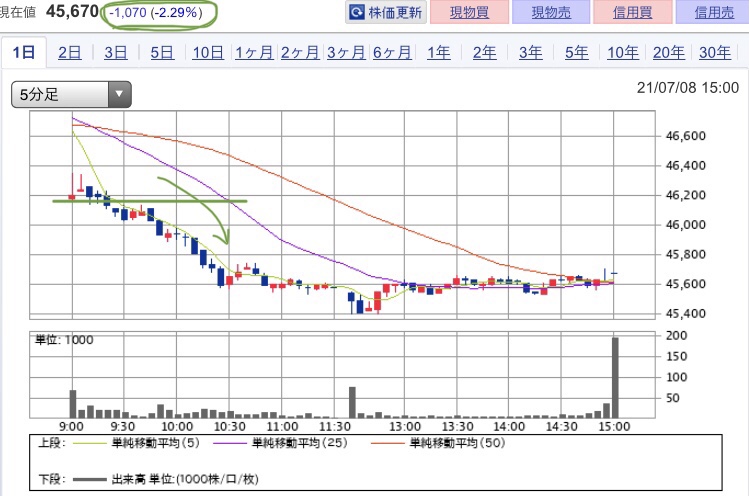Click the 株価更新 refresh icon
The image size is (749, 496).
click(356, 12)
